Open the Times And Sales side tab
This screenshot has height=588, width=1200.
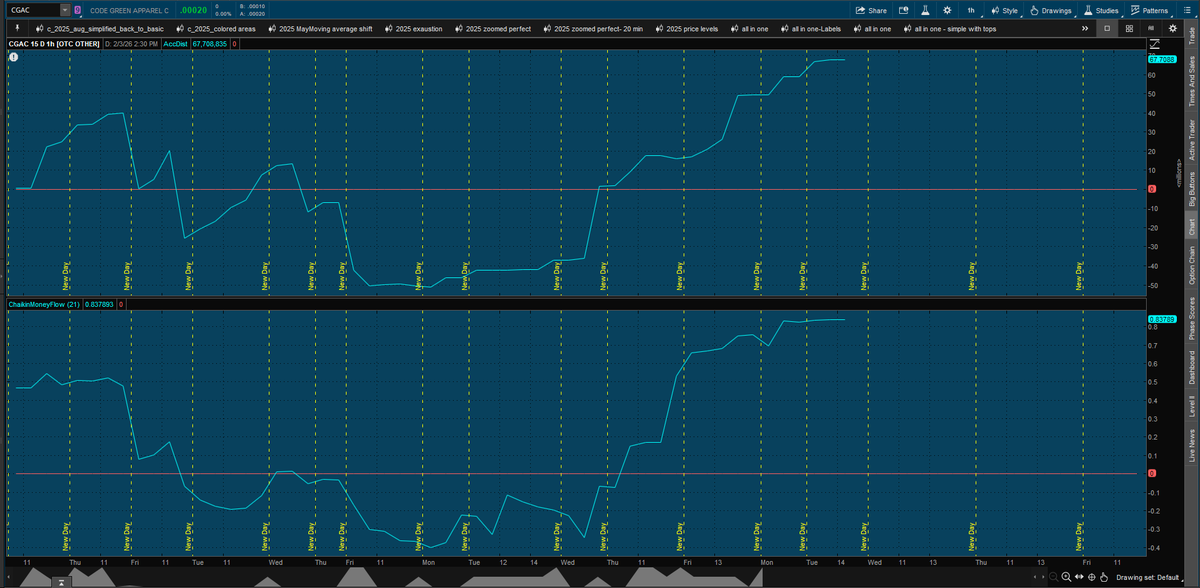(1190, 81)
